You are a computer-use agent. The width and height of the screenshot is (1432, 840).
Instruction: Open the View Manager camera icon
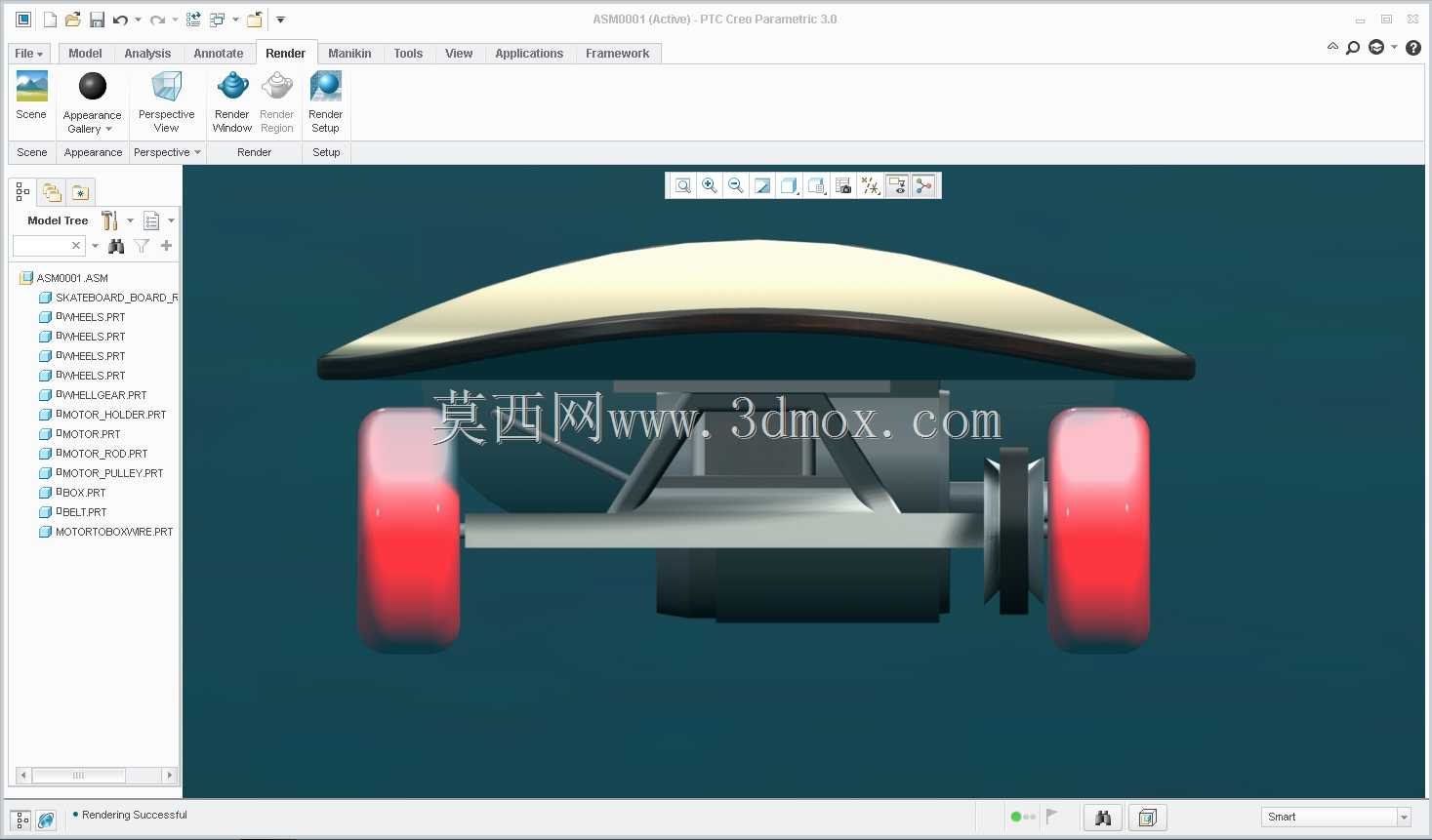pos(843,185)
